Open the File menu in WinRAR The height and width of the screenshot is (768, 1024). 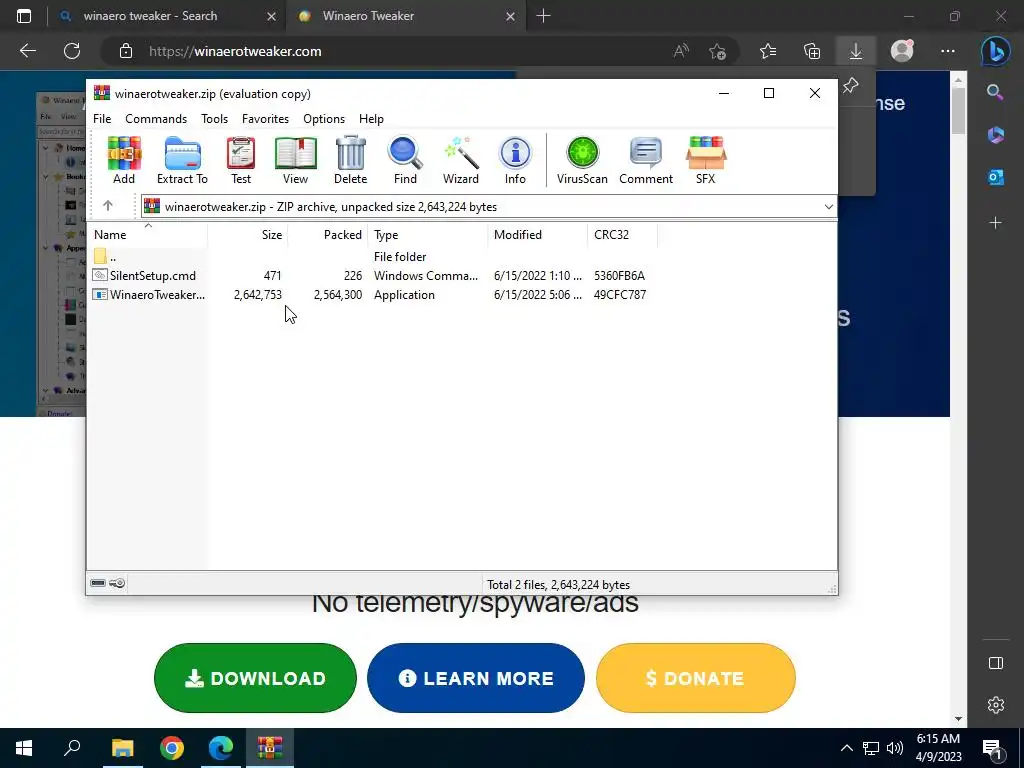point(102,119)
